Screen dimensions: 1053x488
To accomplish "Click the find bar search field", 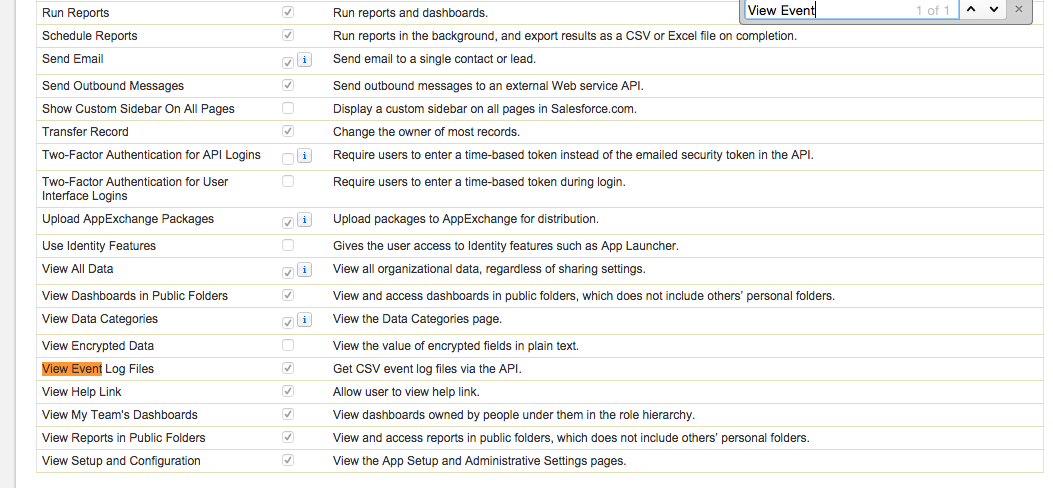I will 825,10.
